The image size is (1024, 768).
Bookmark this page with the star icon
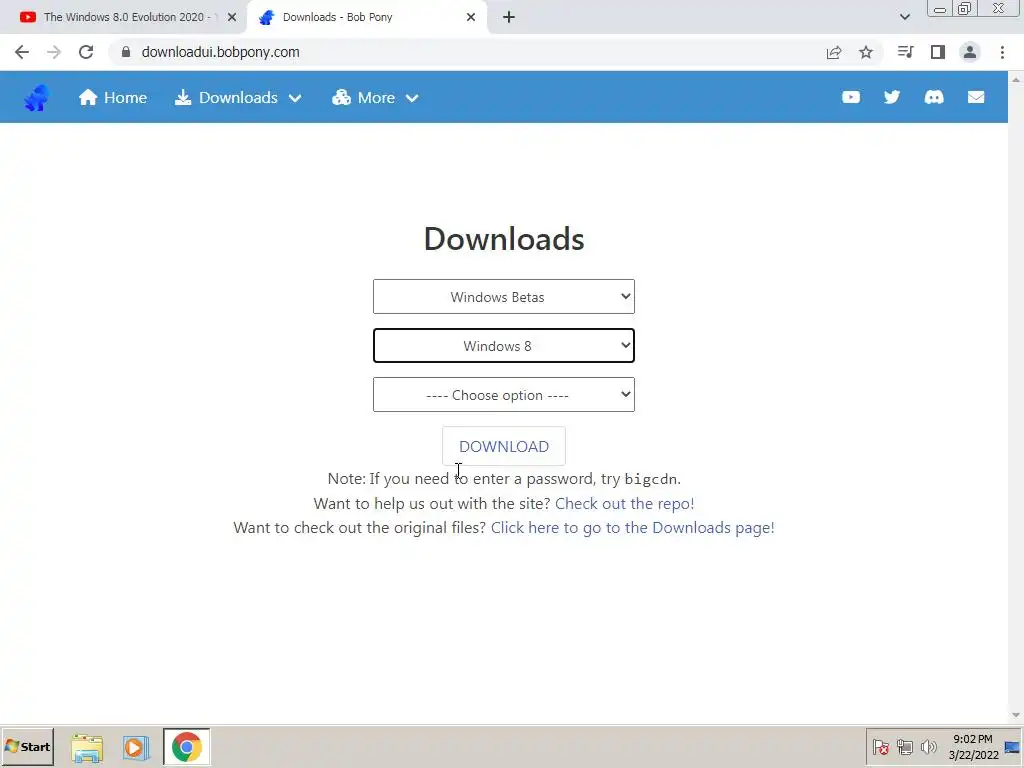pos(866,52)
